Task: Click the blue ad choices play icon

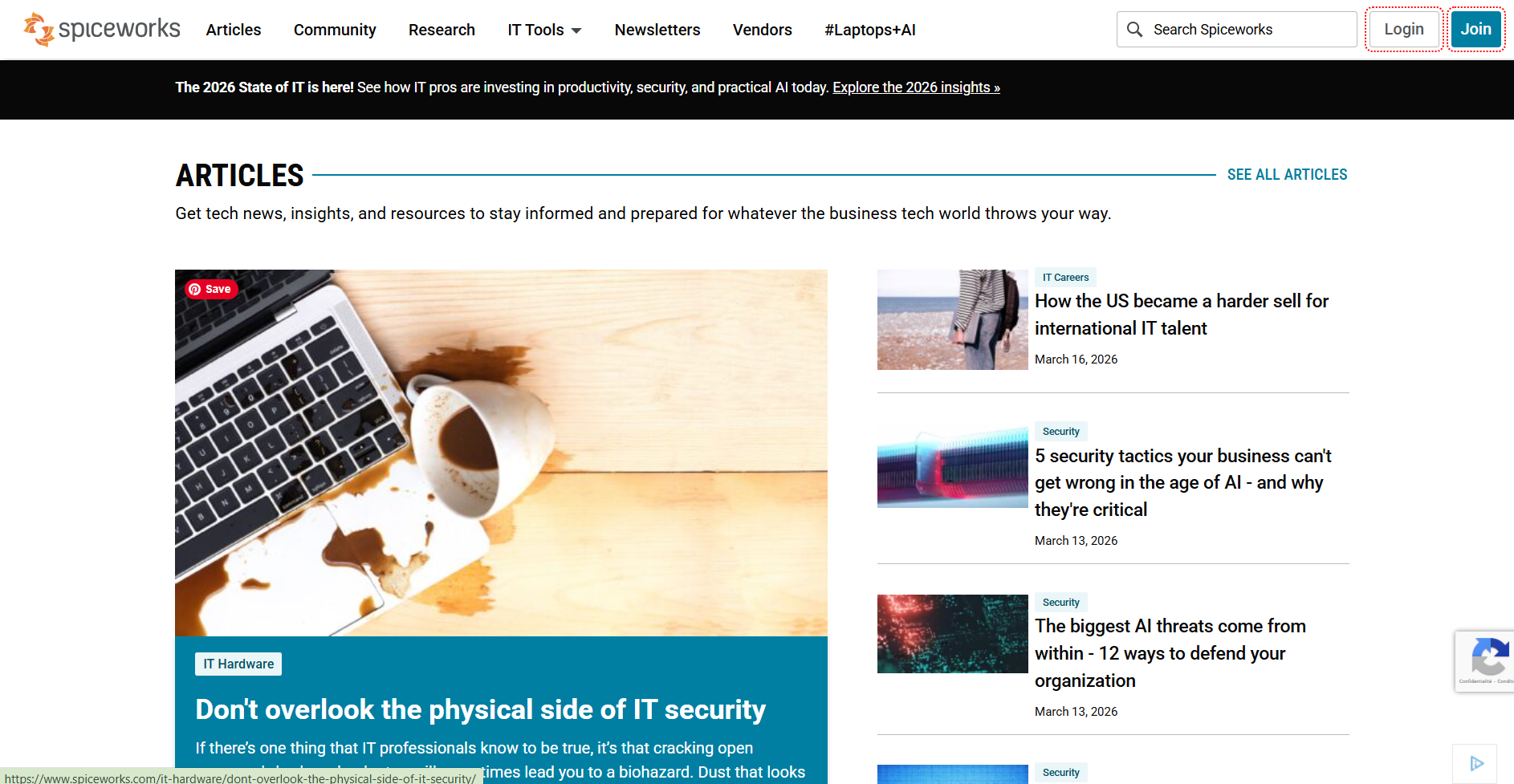Action: click(1475, 763)
